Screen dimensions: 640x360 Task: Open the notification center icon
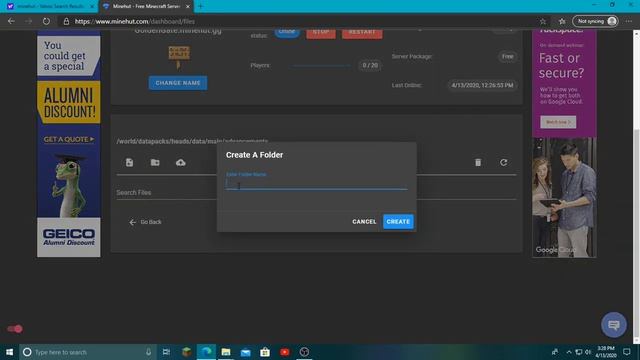point(627,352)
